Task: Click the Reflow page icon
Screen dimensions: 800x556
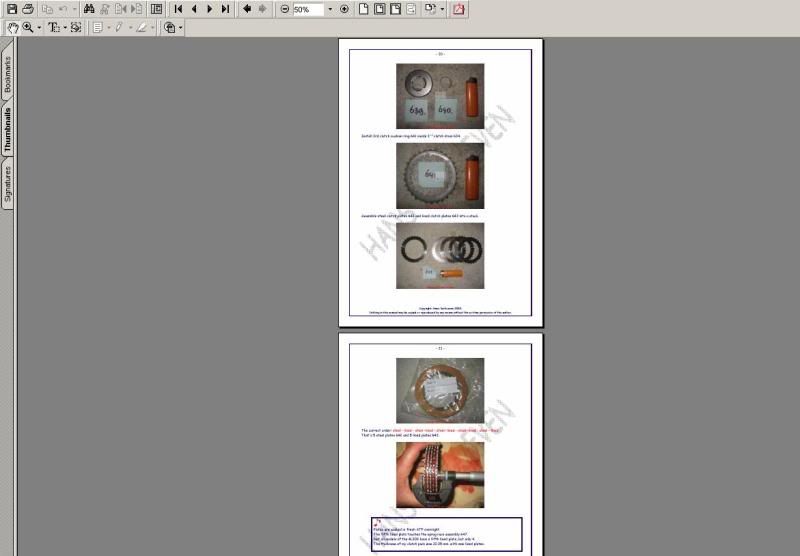Action: click(x=411, y=9)
